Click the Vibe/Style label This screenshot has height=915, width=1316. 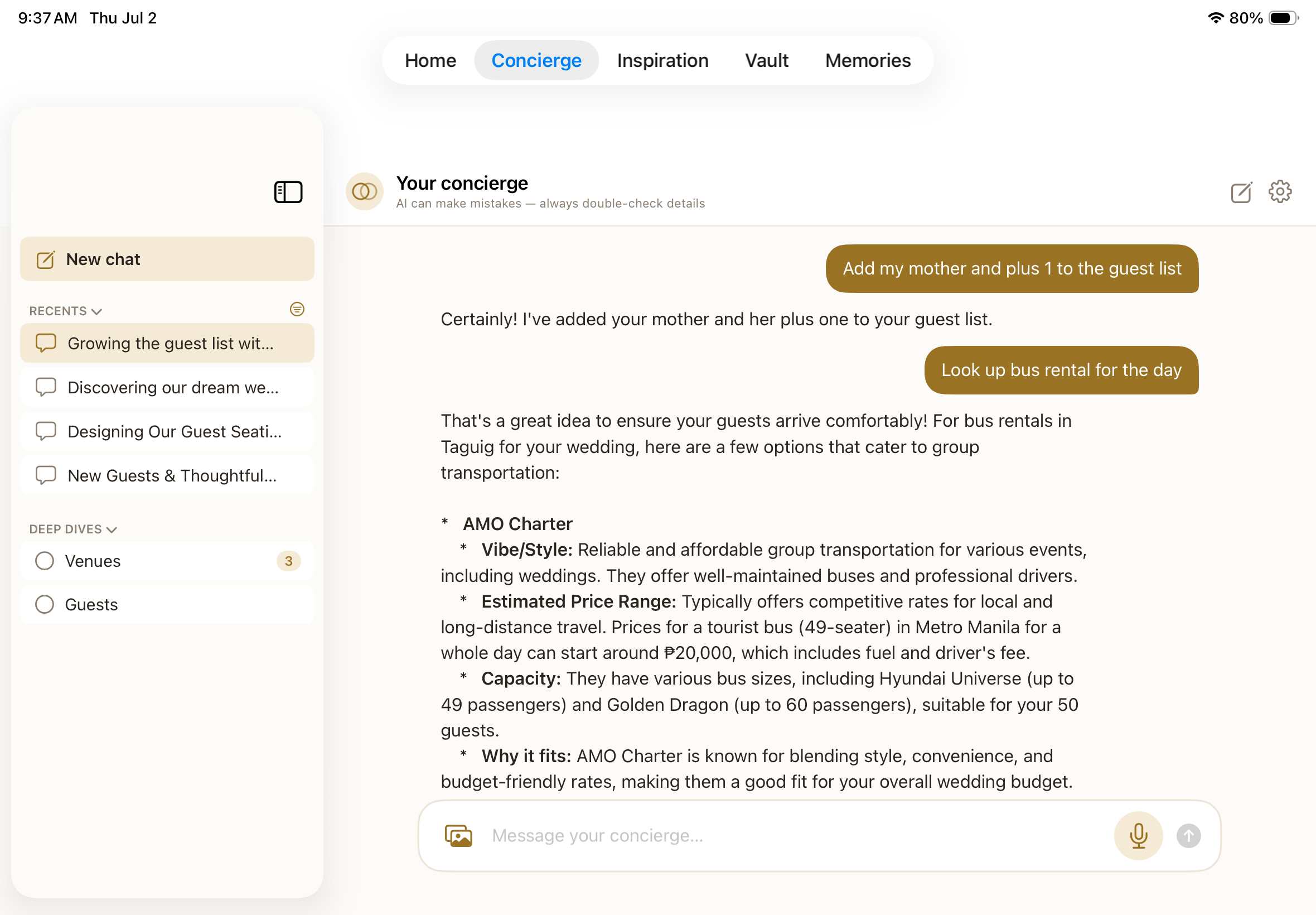[x=526, y=549]
